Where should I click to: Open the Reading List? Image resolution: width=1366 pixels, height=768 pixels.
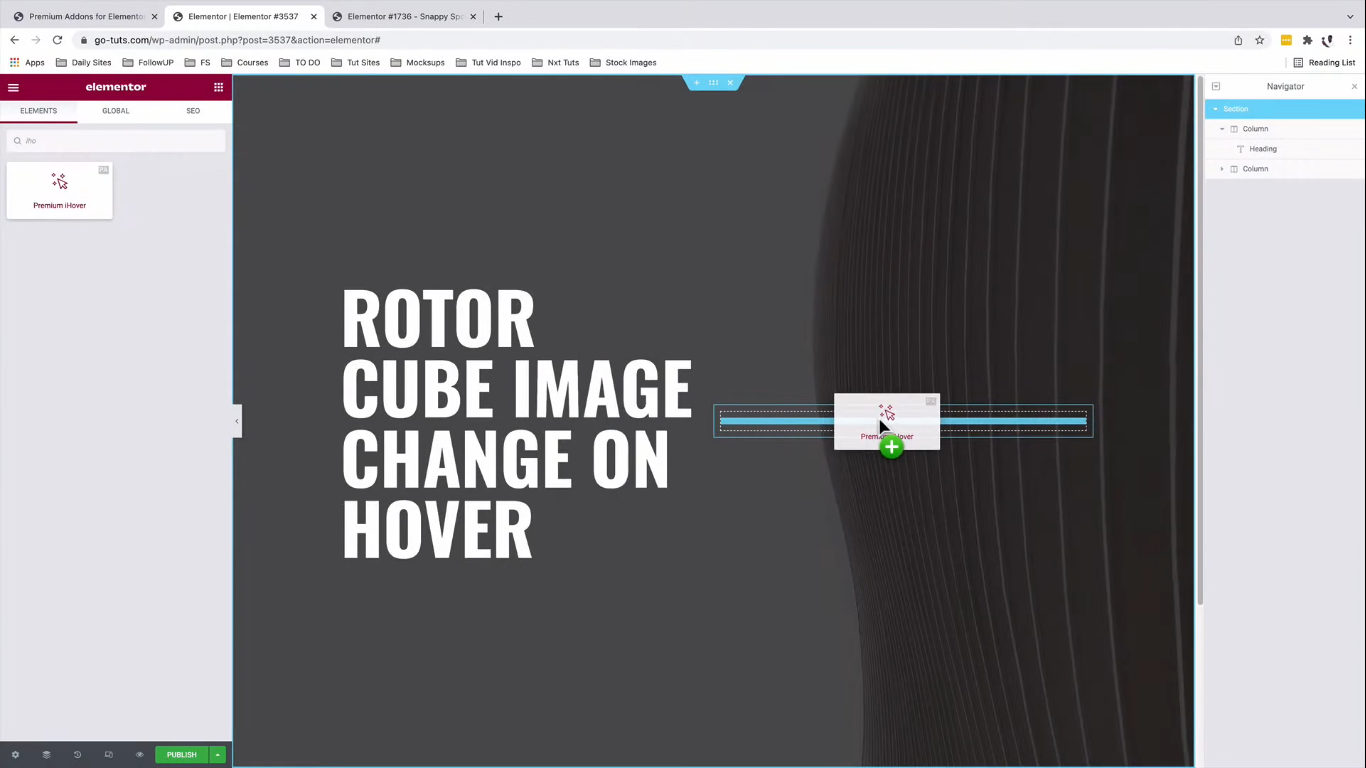point(1324,62)
